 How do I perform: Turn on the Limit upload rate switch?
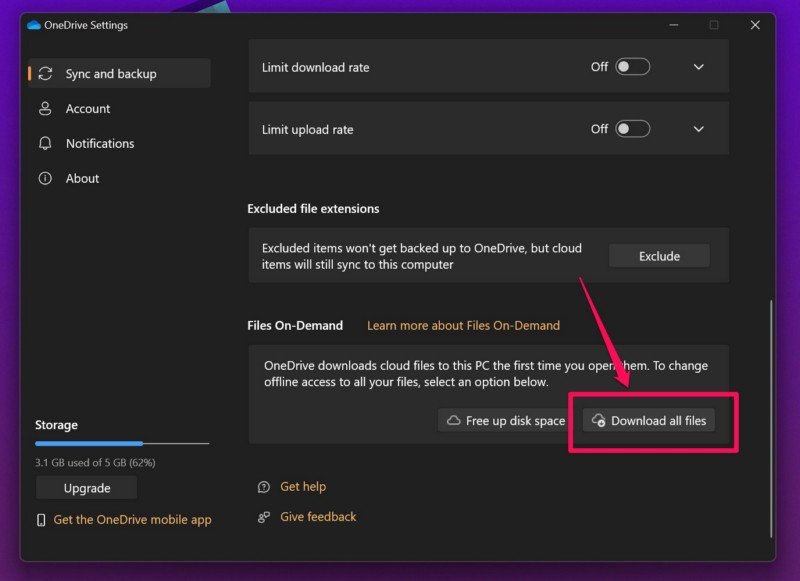(x=632, y=129)
